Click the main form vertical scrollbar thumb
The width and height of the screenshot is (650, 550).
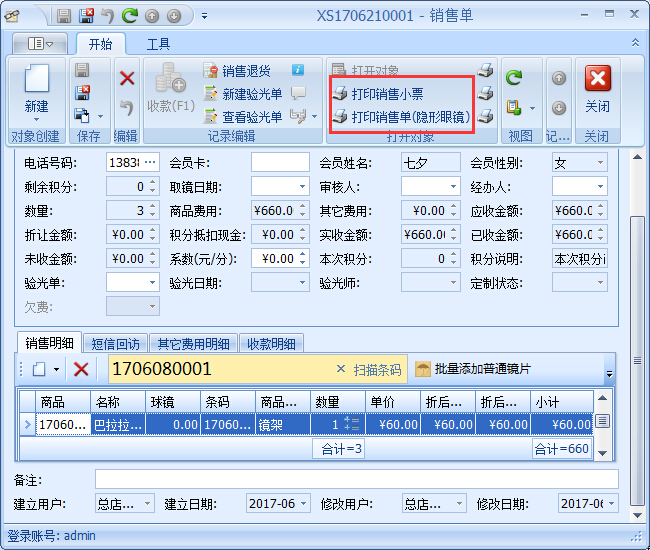point(637,361)
